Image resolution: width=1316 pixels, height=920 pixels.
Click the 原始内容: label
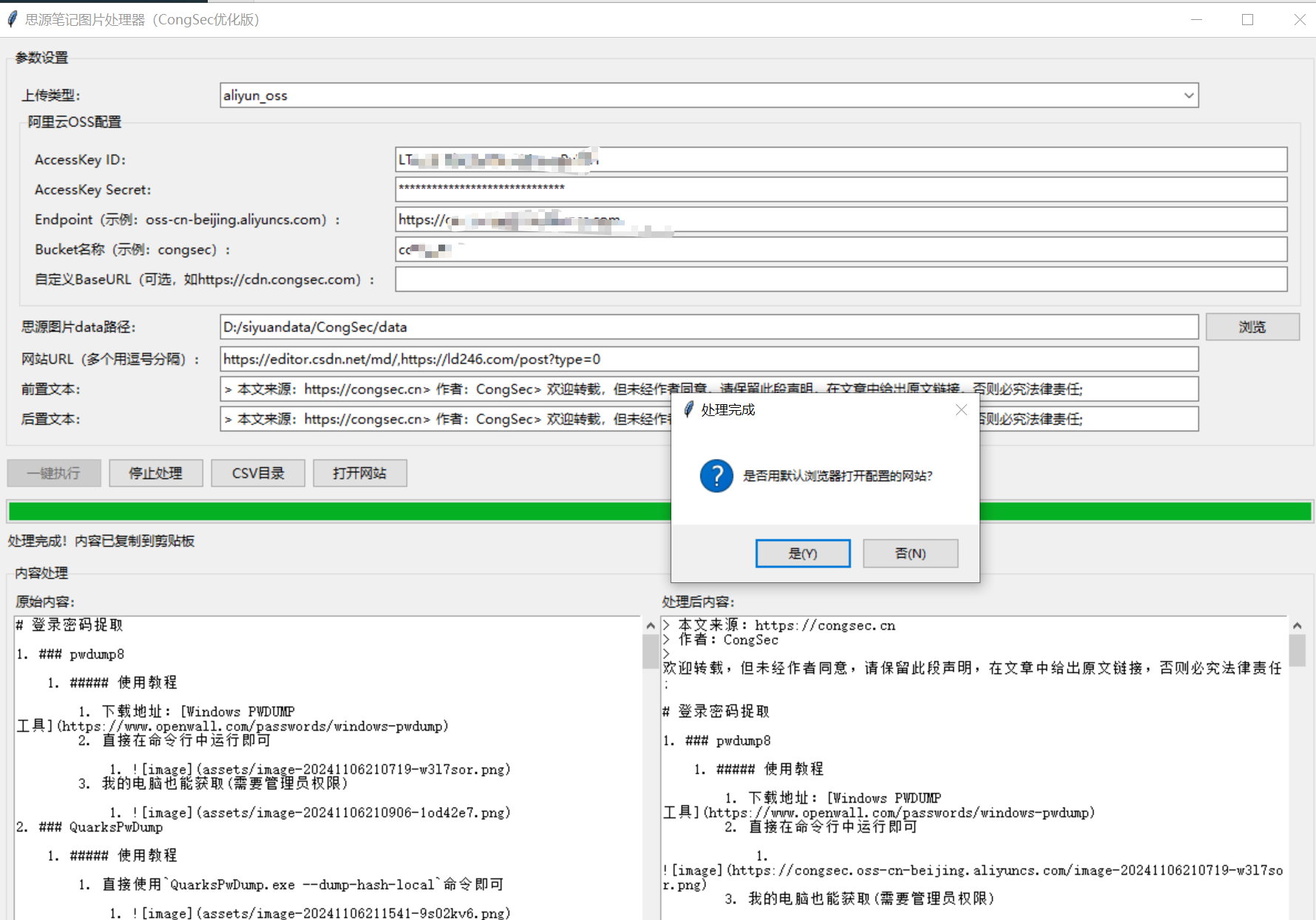(x=45, y=602)
